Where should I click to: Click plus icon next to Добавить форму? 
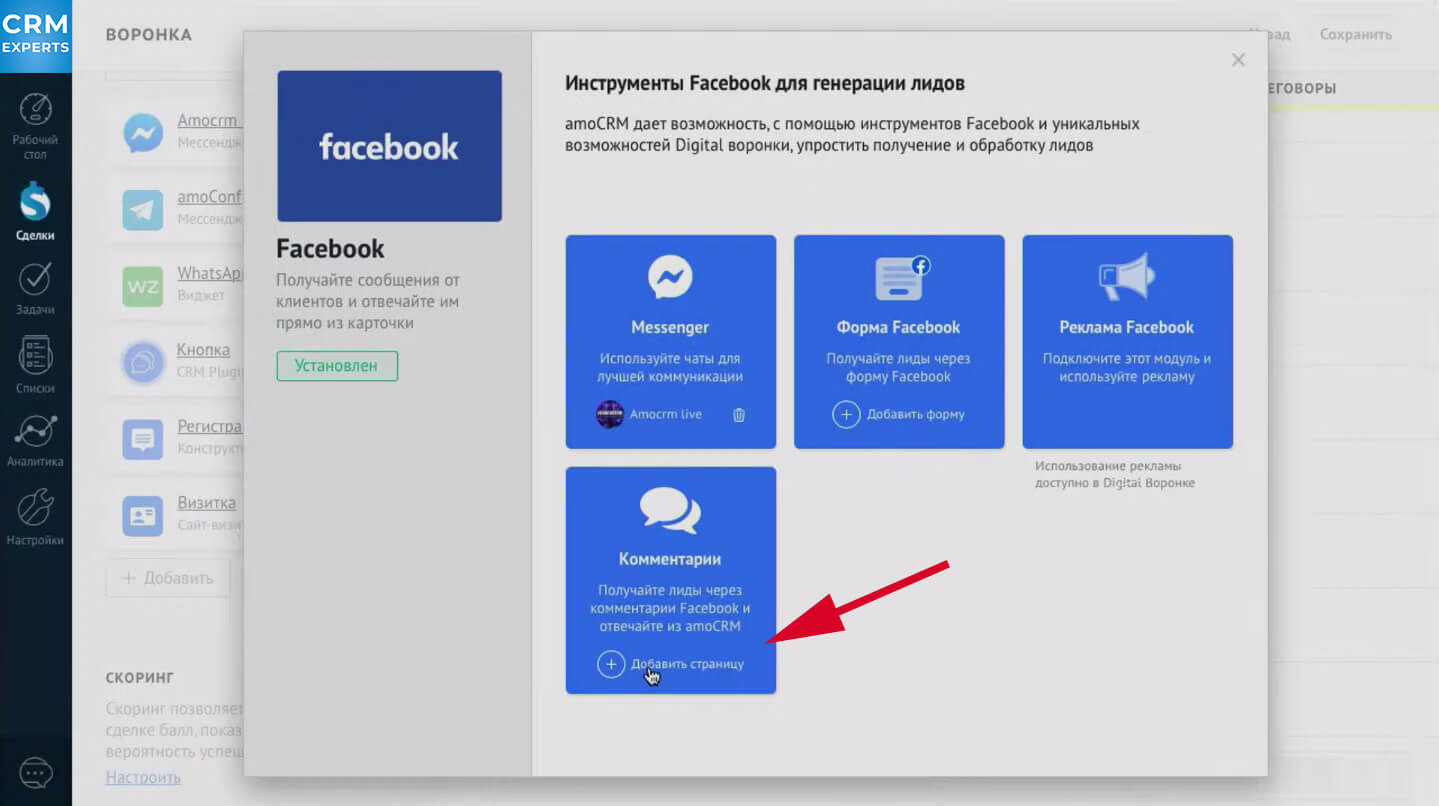coord(846,414)
